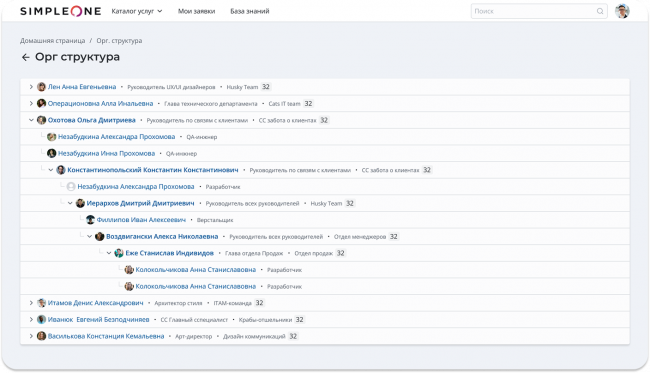Expand Иванюк Евгений Безподчиняев row
Image resolution: width=650 pixels, height=373 pixels.
pyautogui.click(x=31, y=320)
